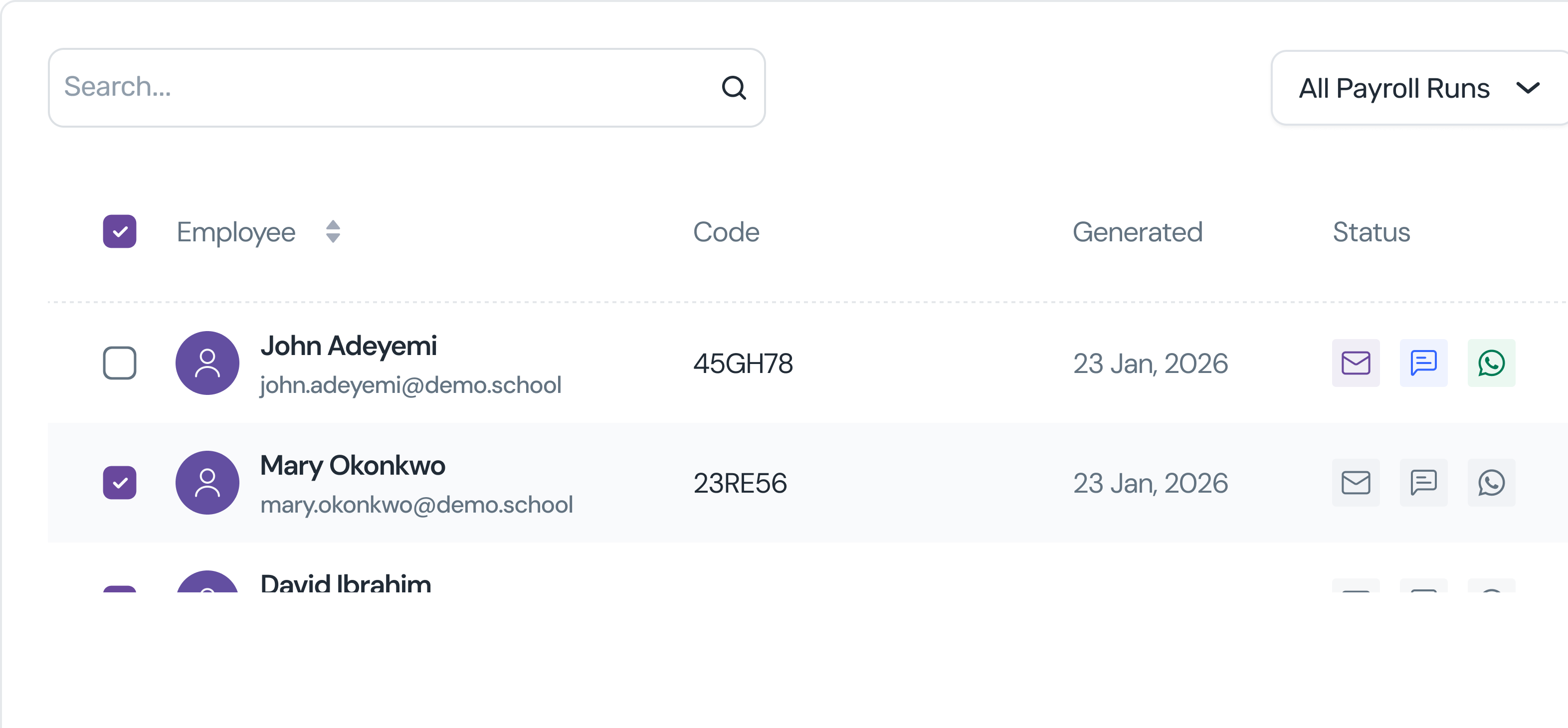This screenshot has width=1568, height=728.
Task: Focus the Search input field
Action: [384, 88]
